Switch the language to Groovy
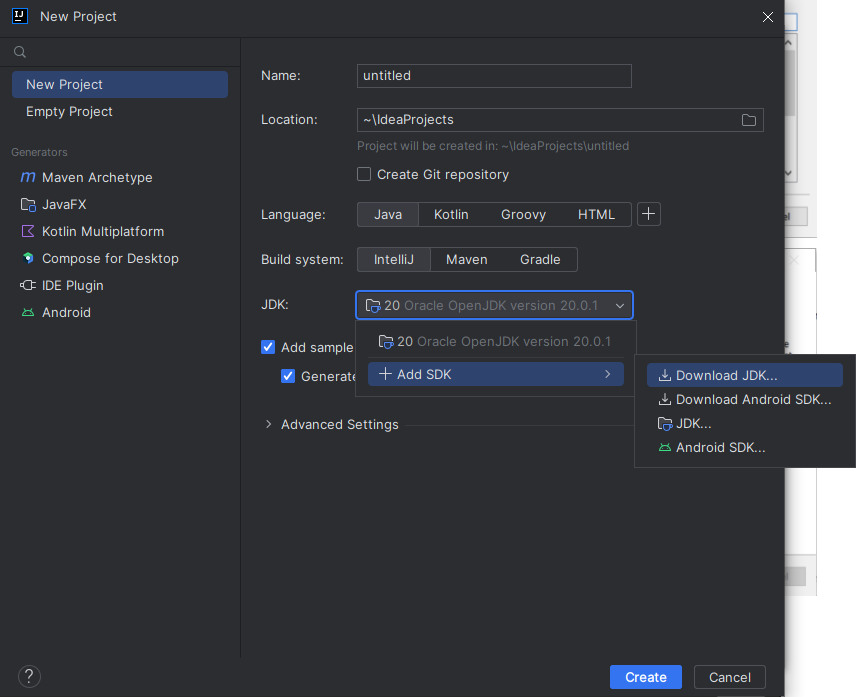This screenshot has width=857, height=697. [x=523, y=214]
